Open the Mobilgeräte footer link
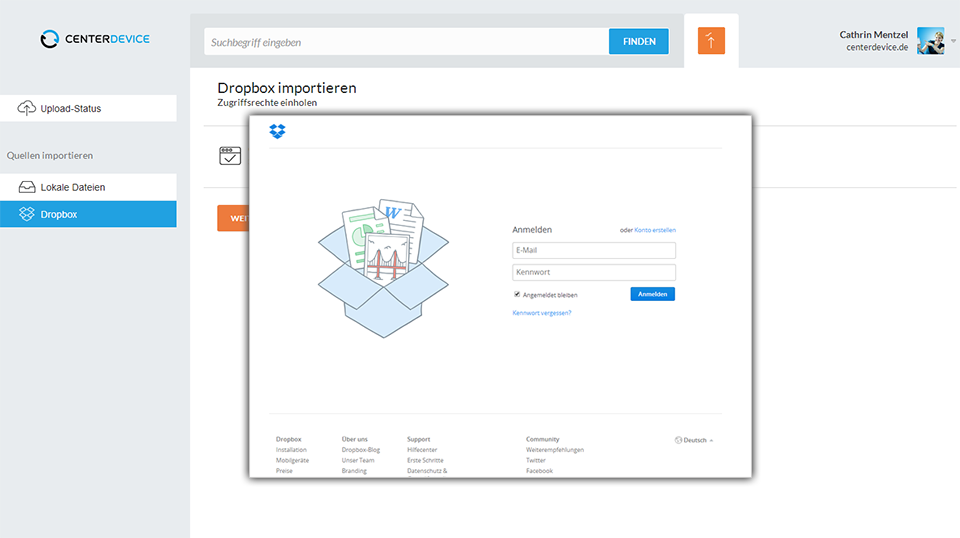This screenshot has width=960, height=538. (293, 460)
